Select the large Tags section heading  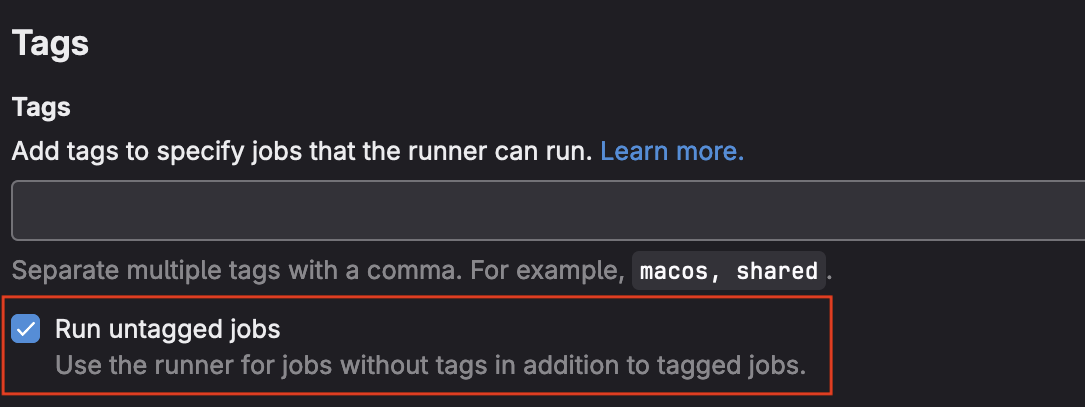click(x=50, y=43)
